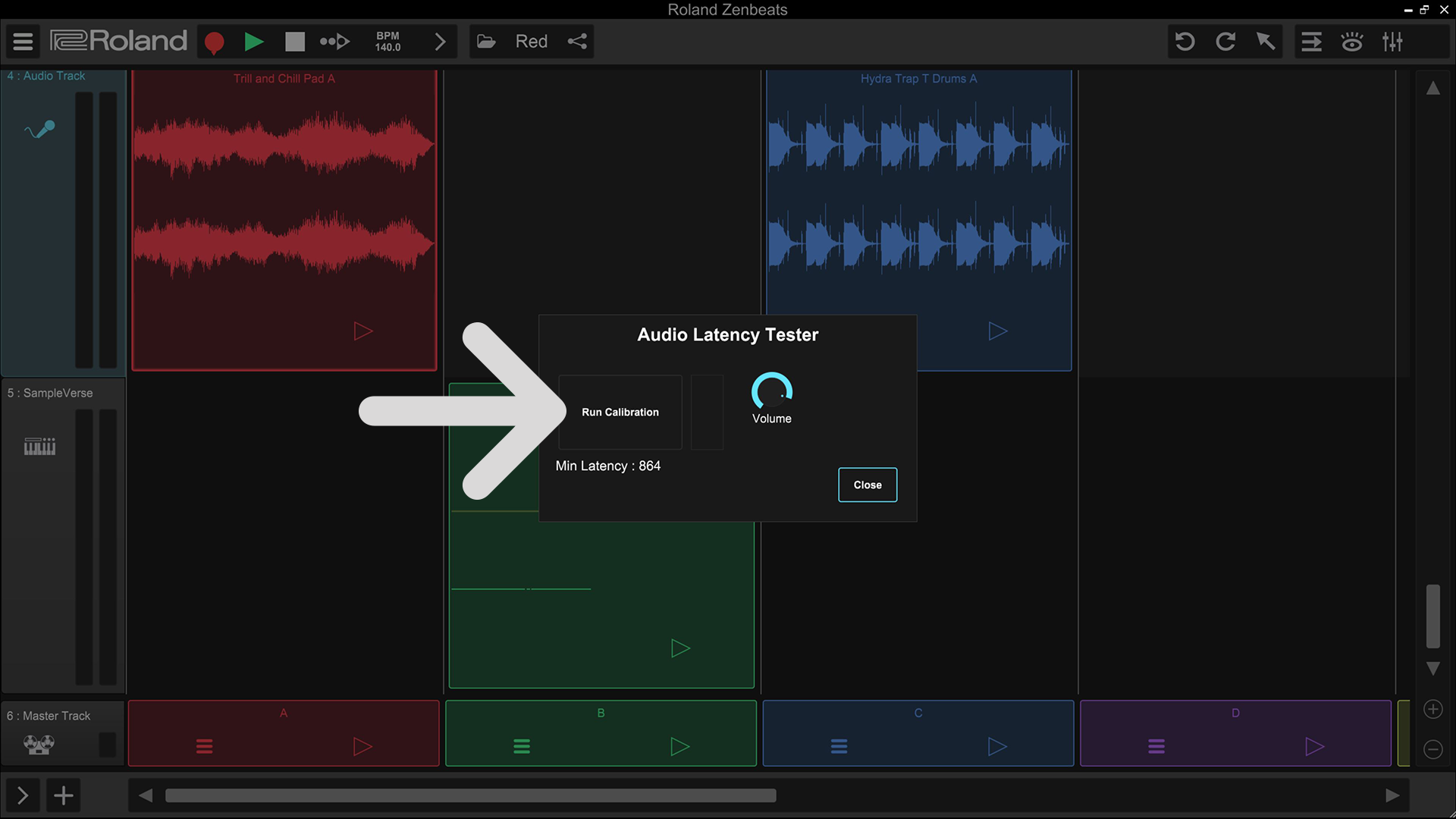
Task: Click the vertical scroll up arrow
Action: point(1432,88)
